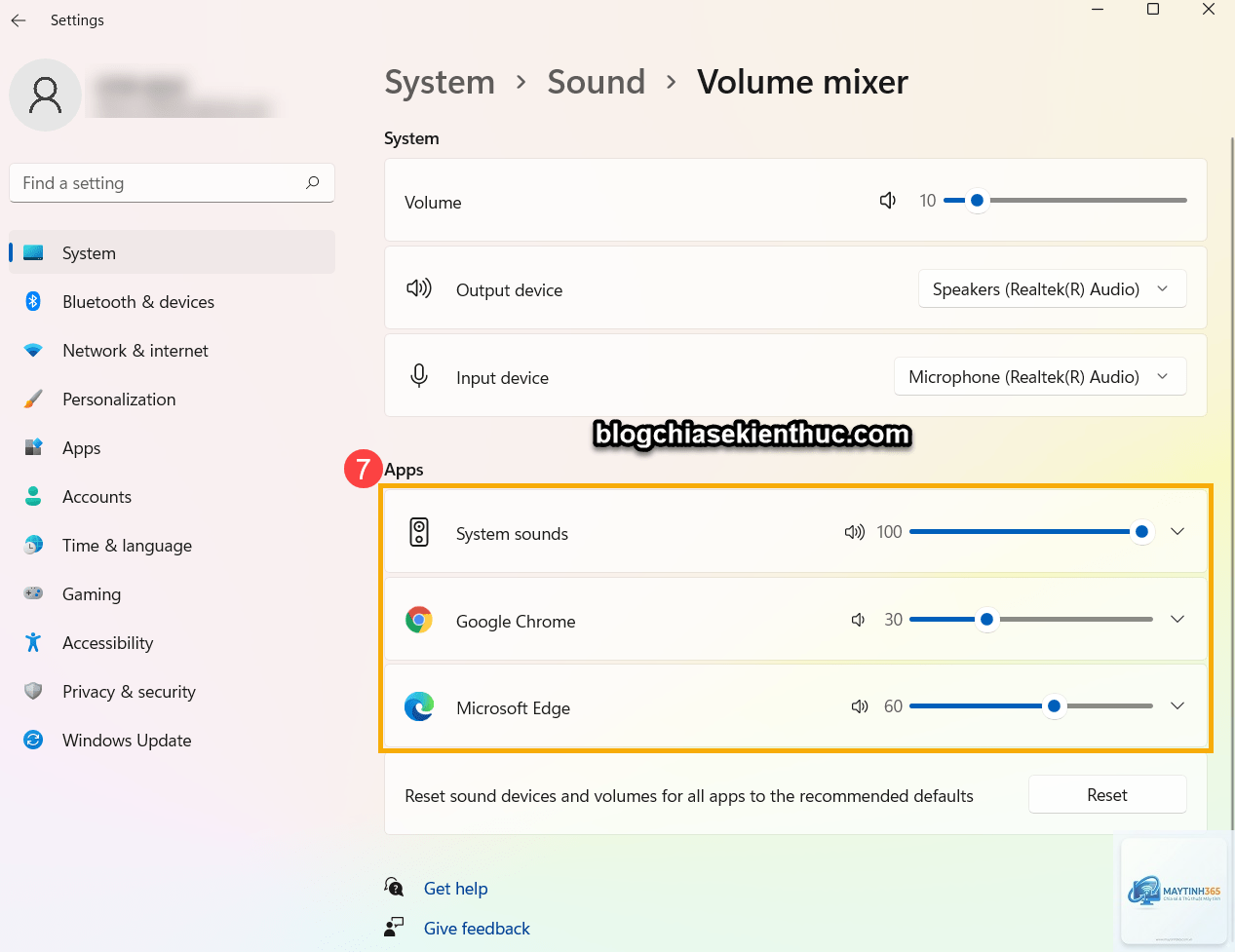Click the Network wifi icon in sidebar
The height and width of the screenshot is (952, 1235).
click(x=33, y=350)
